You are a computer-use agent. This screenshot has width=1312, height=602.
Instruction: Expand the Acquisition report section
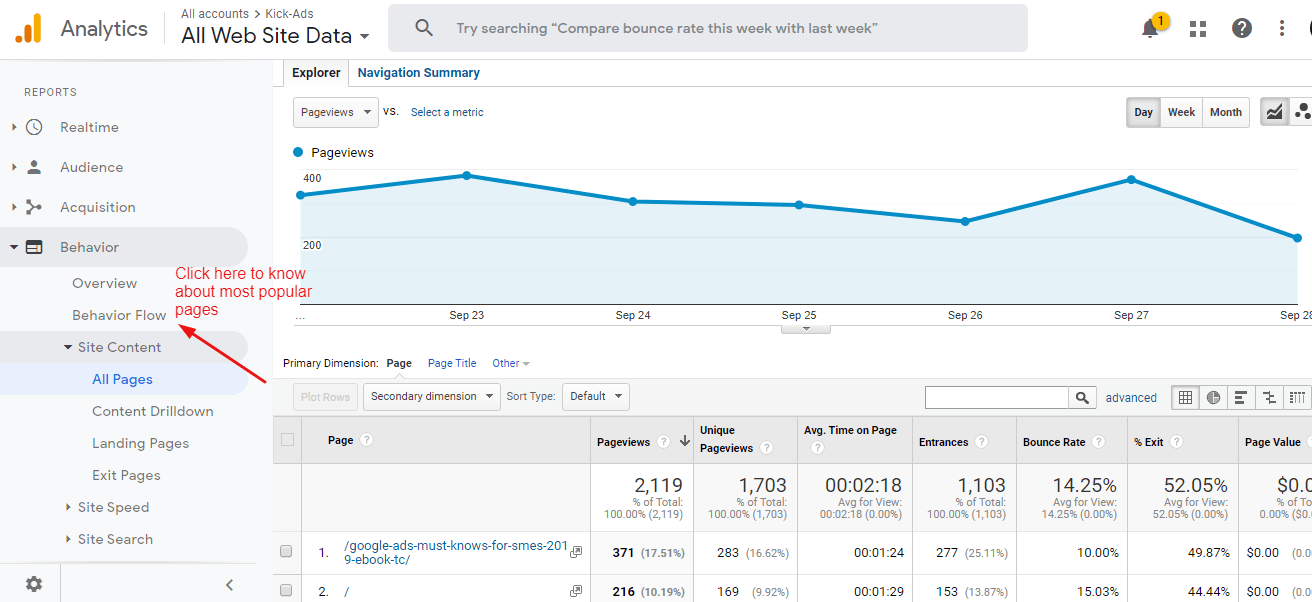pos(14,207)
